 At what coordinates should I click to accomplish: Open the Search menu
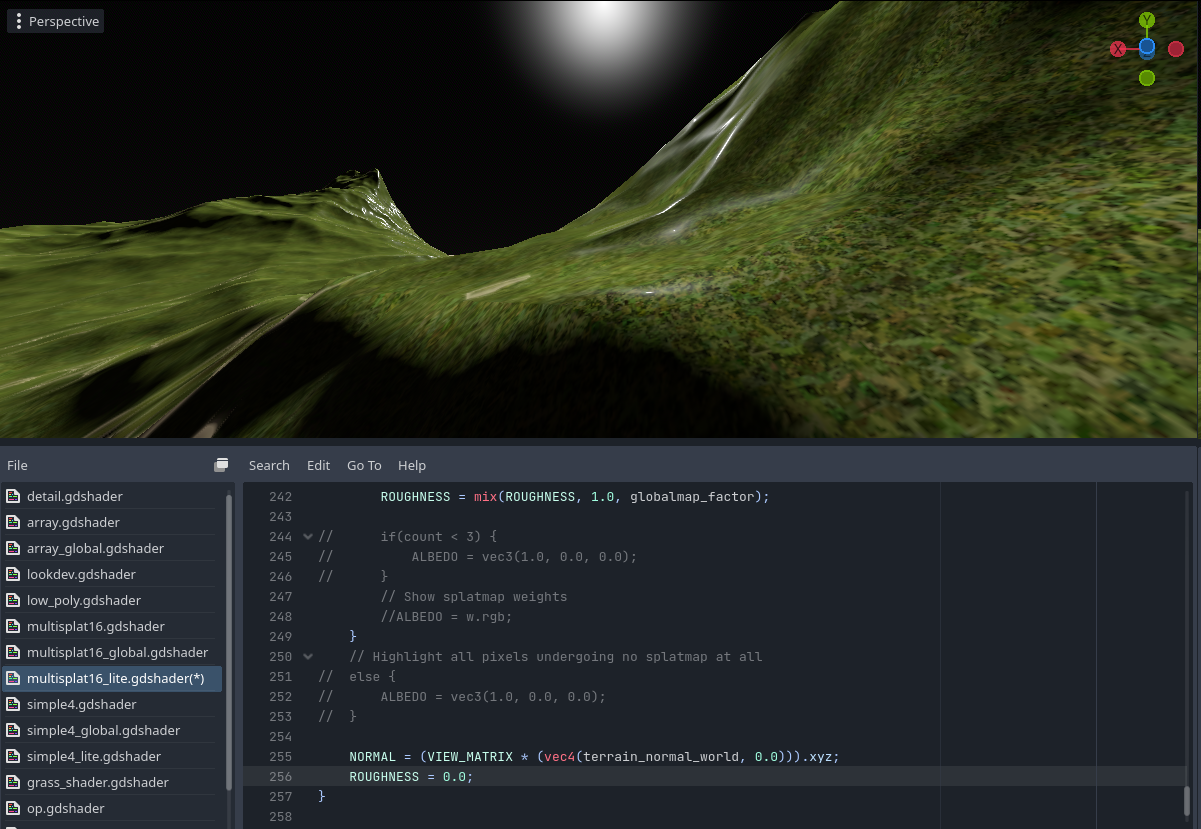[269, 464]
